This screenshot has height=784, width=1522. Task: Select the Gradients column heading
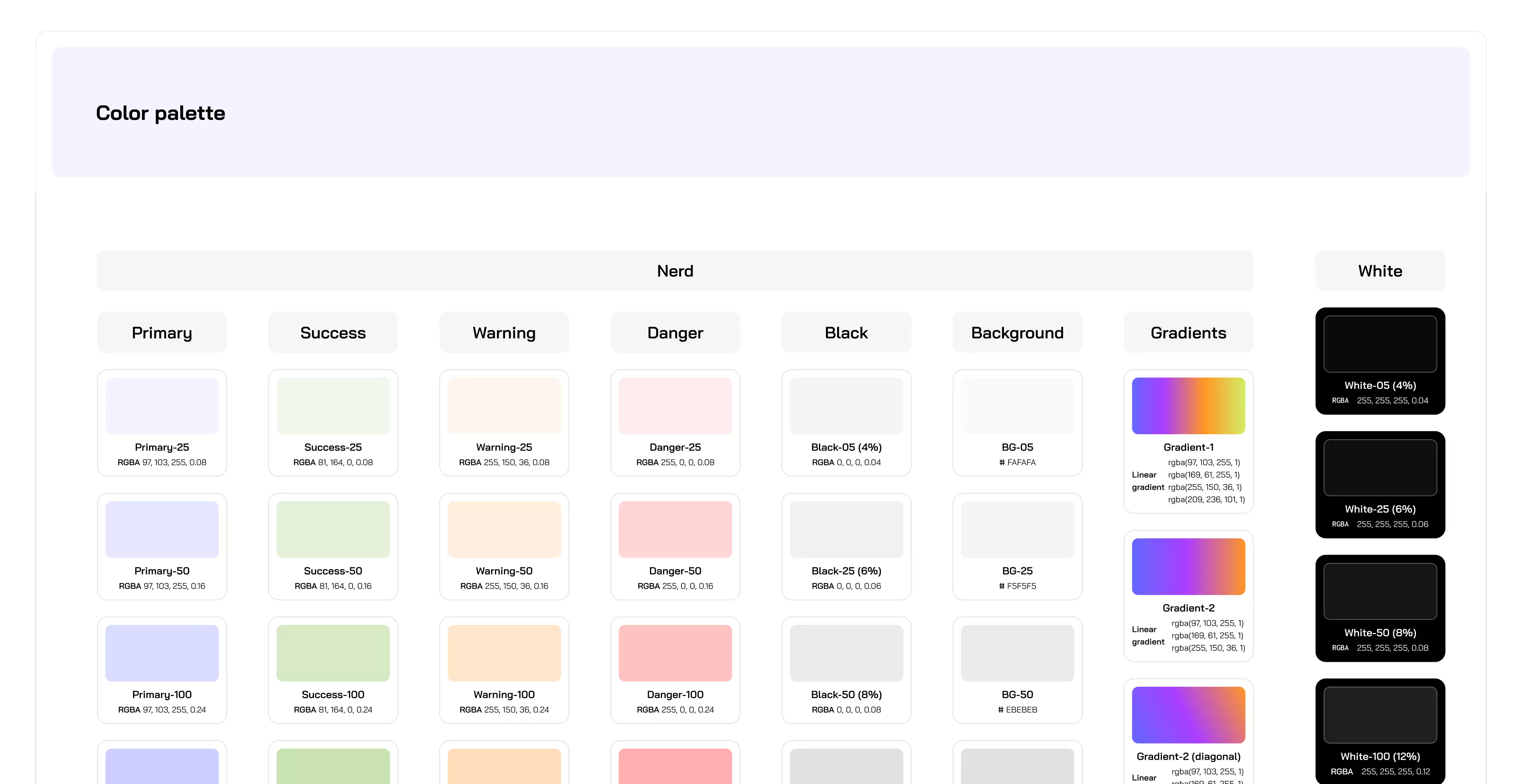[x=1188, y=333]
